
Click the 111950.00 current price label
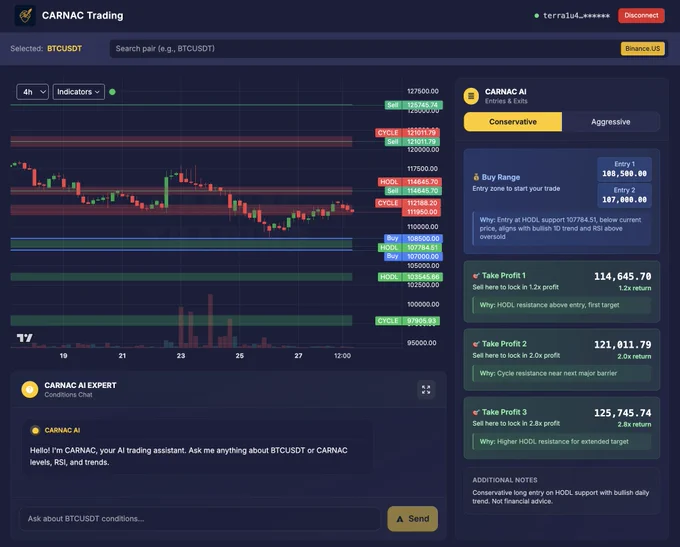click(422, 212)
